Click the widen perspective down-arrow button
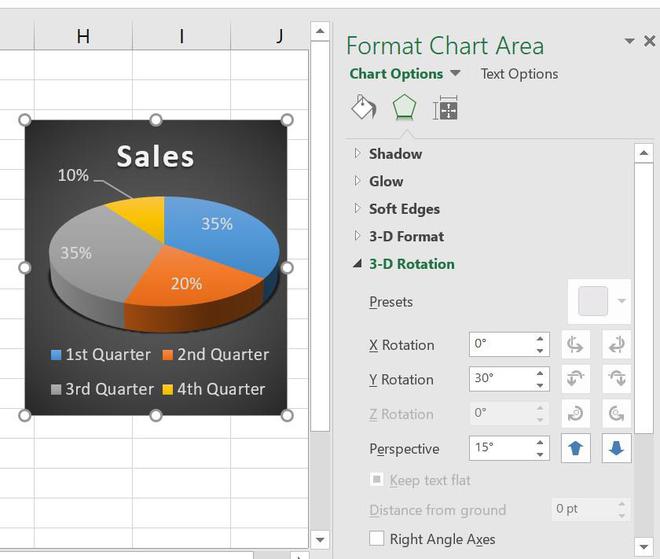 point(616,448)
